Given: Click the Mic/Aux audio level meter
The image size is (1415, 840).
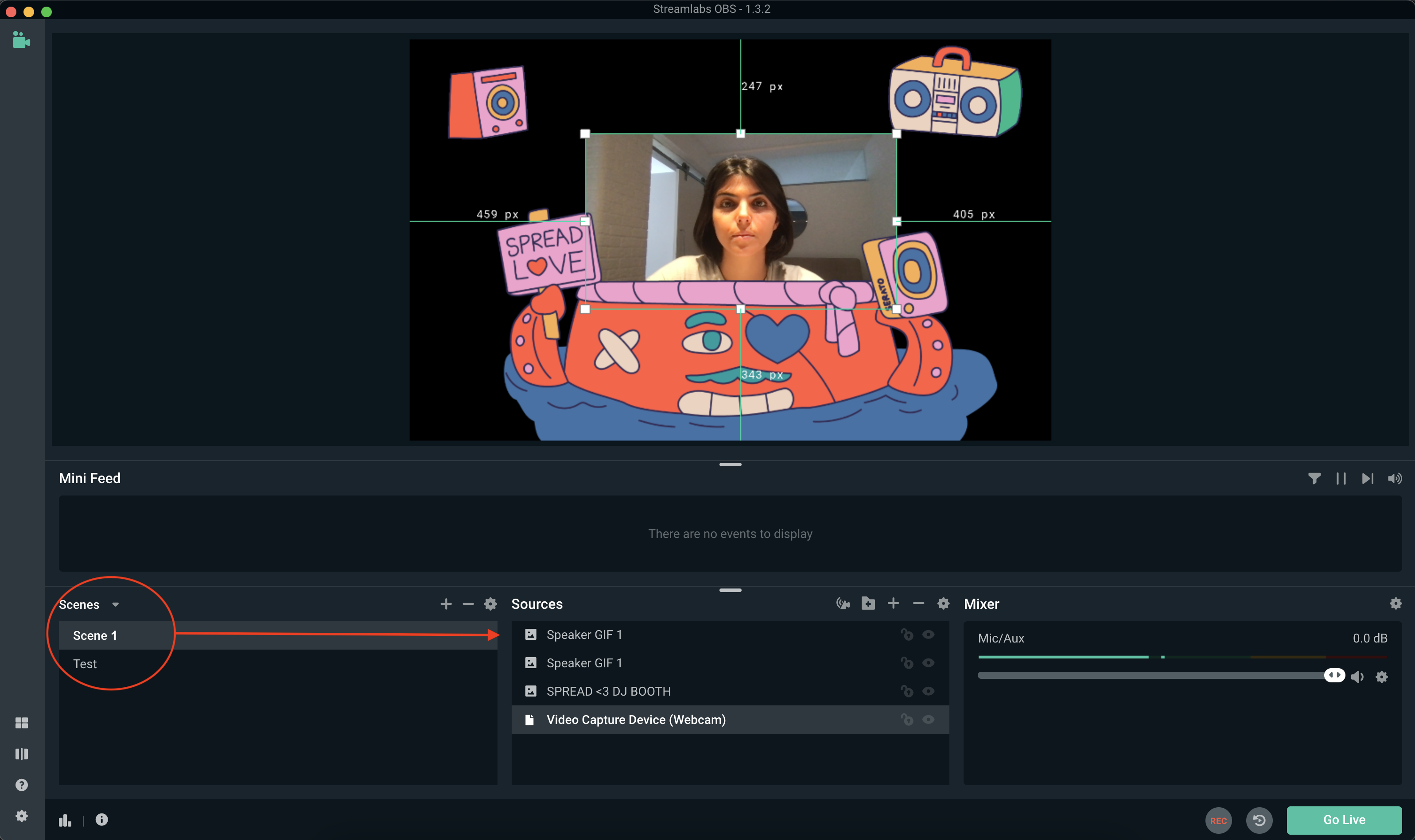Looking at the screenshot, I should (1183, 657).
